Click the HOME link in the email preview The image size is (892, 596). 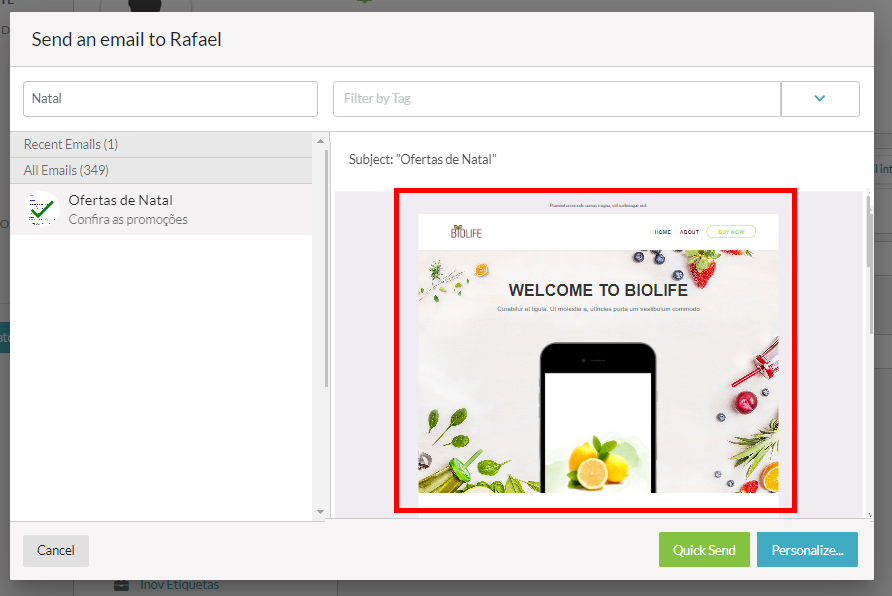click(x=663, y=232)
